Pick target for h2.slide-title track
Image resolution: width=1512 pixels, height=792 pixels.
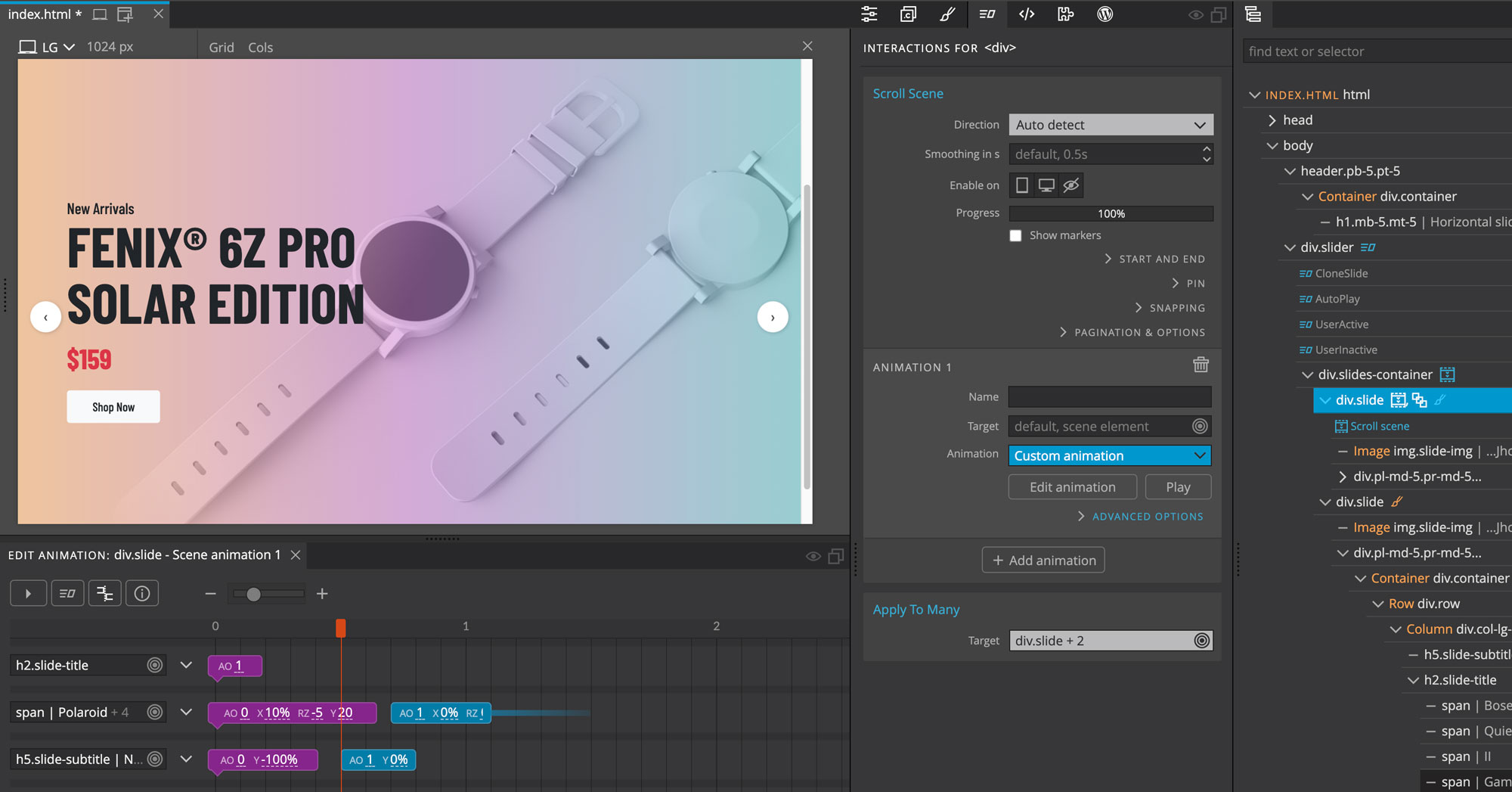[155, 665]
